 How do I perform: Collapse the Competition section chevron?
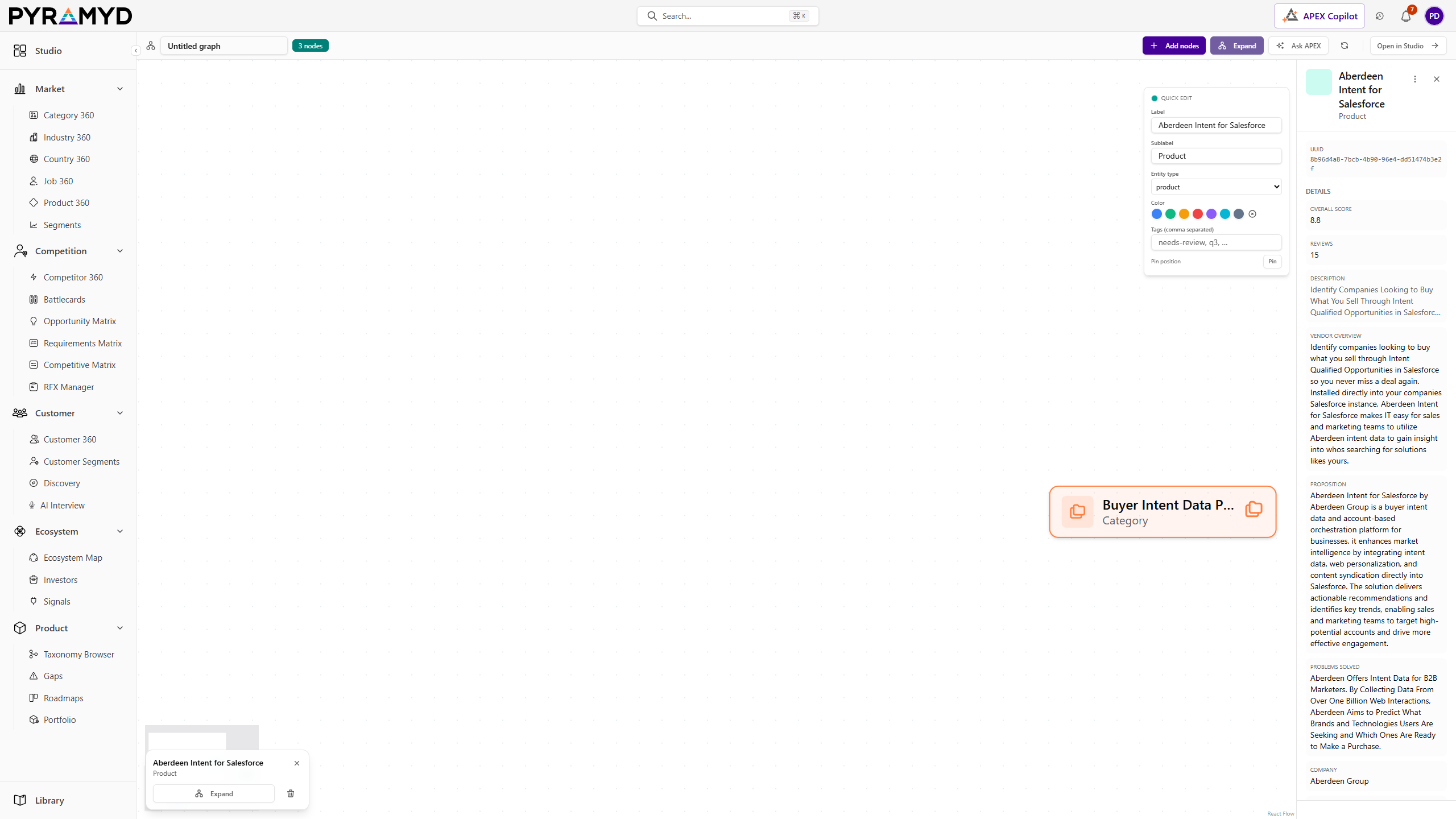click(x=120, y=251)
